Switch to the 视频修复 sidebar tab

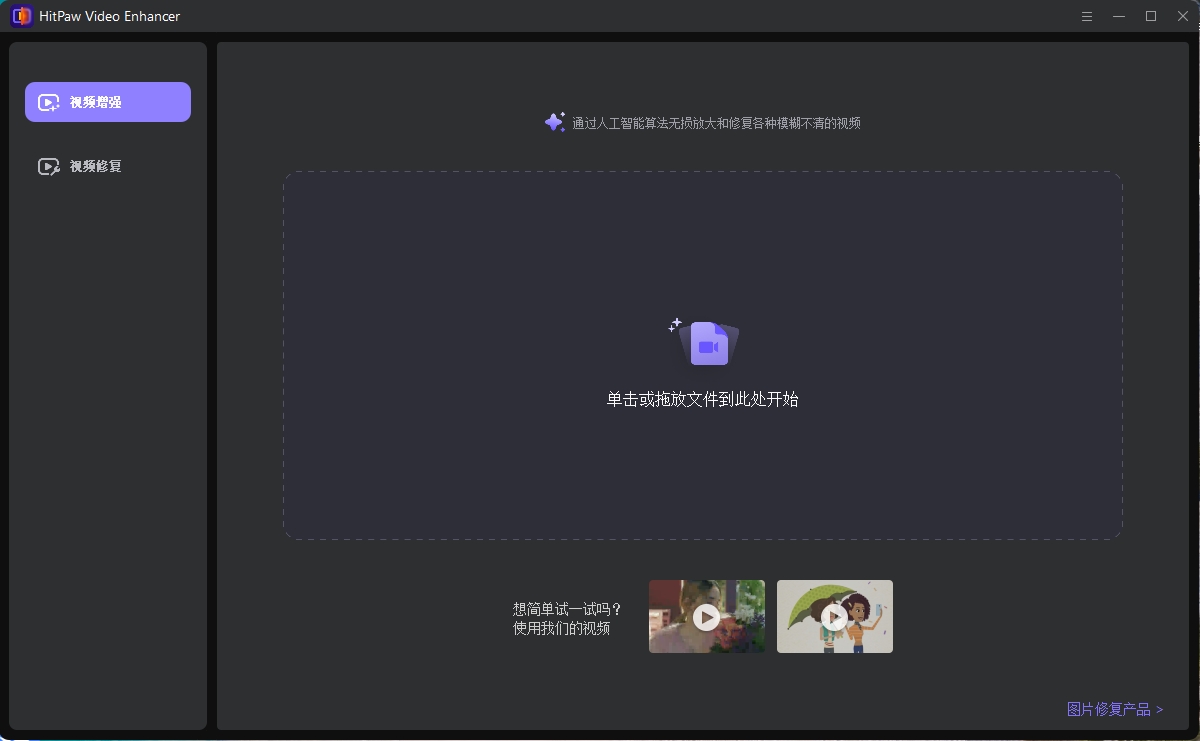108,166
